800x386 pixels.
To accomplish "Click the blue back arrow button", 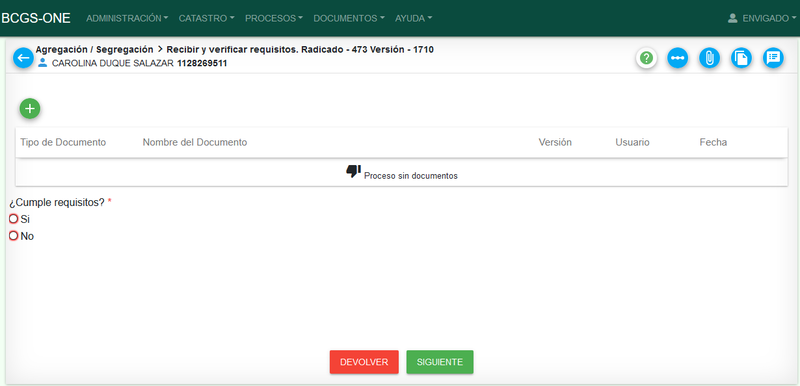I will [x=23, y=58].
